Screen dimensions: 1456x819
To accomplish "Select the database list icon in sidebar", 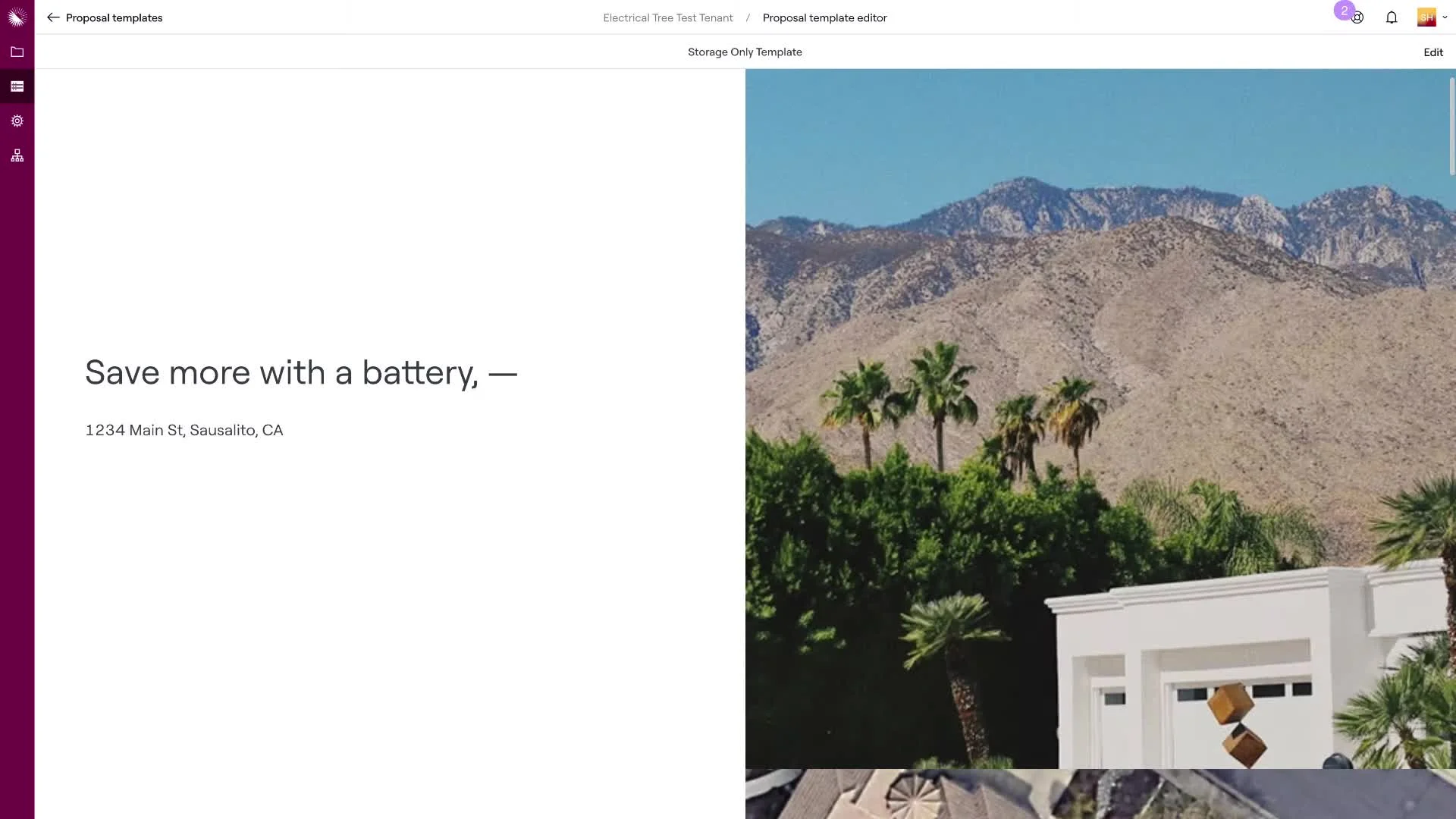I will point(17,86).
